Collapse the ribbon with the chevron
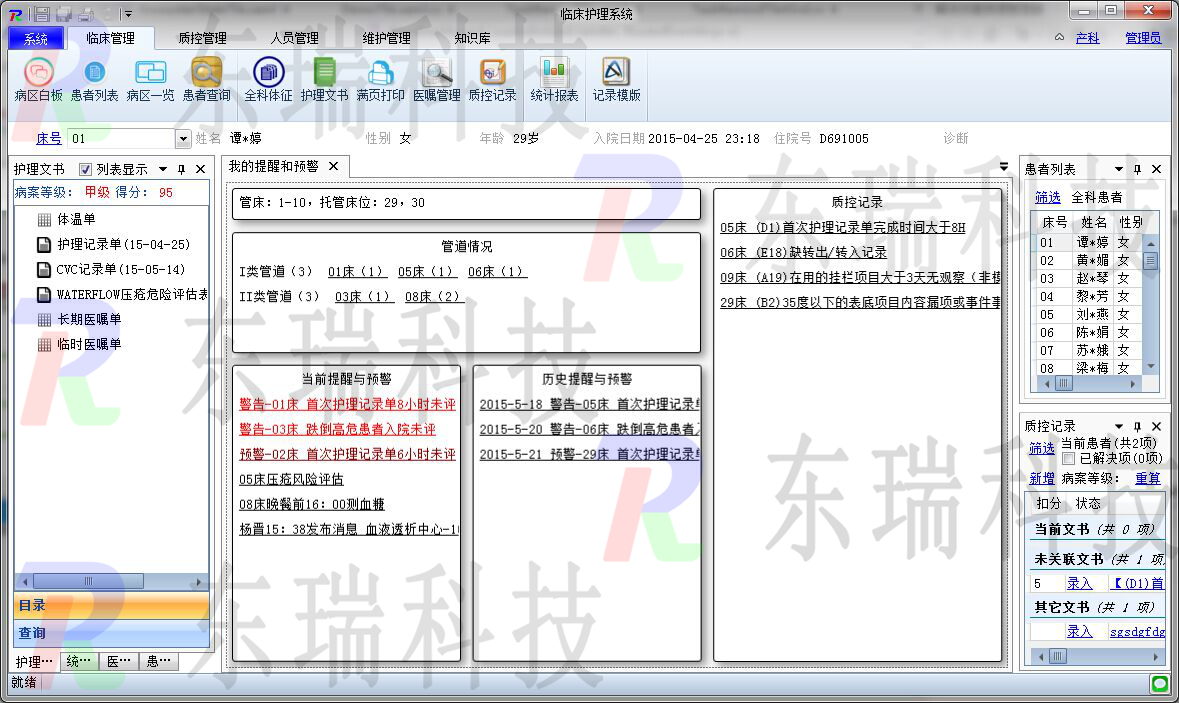This screenshot has width=1179, height=703. (x=1059, y=37)
